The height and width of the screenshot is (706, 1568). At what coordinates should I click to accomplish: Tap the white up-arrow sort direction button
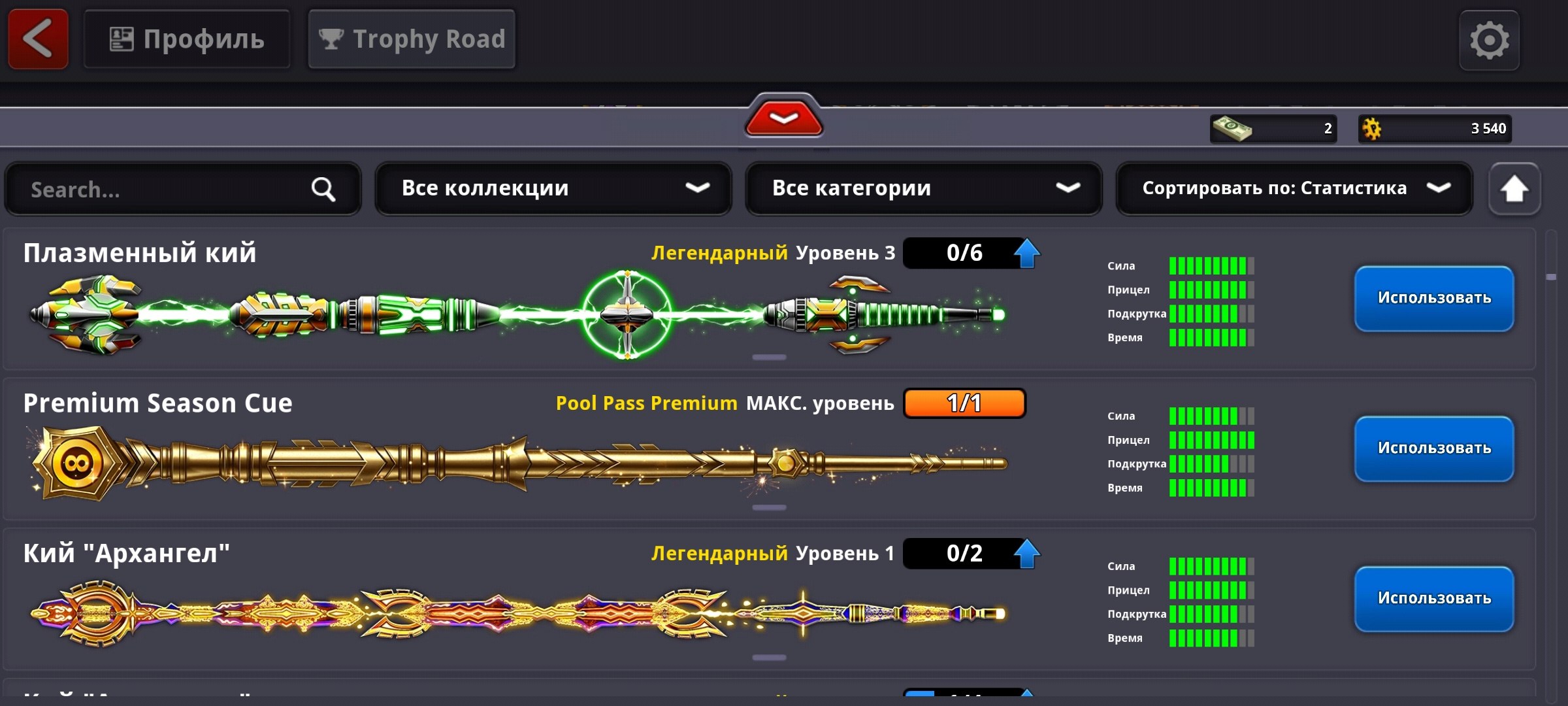point(1514,189)
